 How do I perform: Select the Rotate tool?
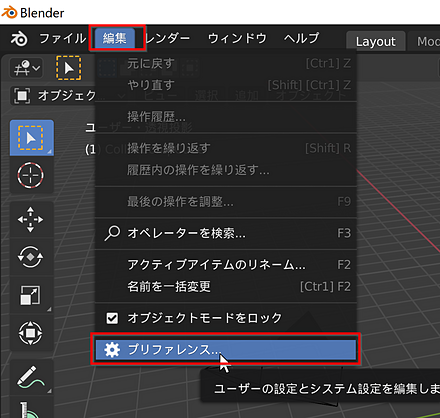click(30, 257)
